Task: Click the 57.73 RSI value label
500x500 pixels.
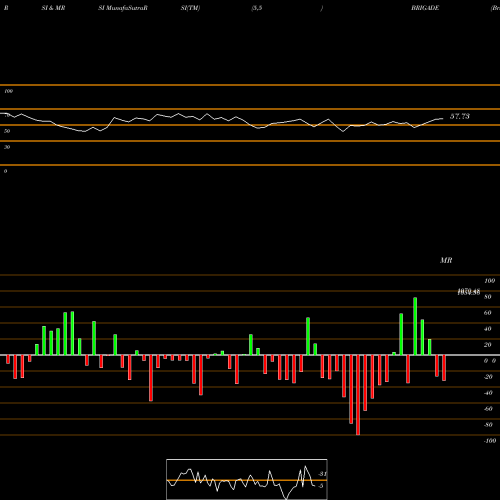Action: (x=460, y=116)
